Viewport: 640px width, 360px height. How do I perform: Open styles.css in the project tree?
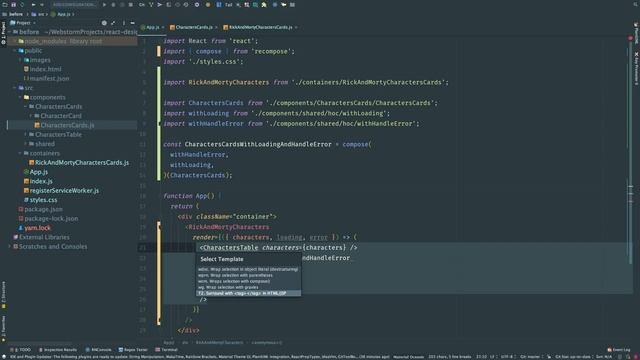point(40,200)
